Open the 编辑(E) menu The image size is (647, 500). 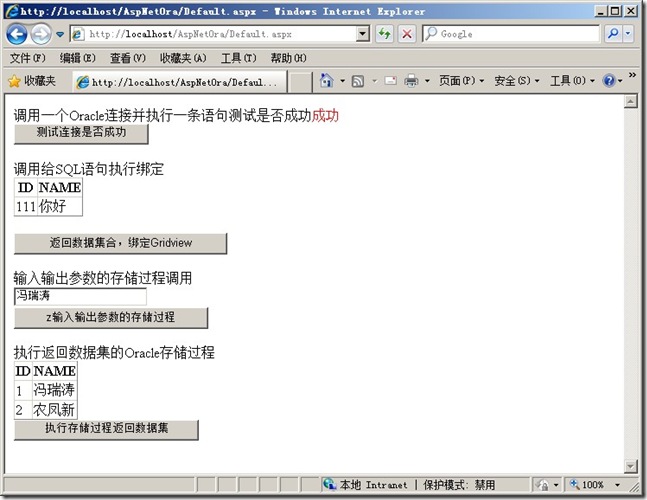pyautogui.click(x=78, y=58)
